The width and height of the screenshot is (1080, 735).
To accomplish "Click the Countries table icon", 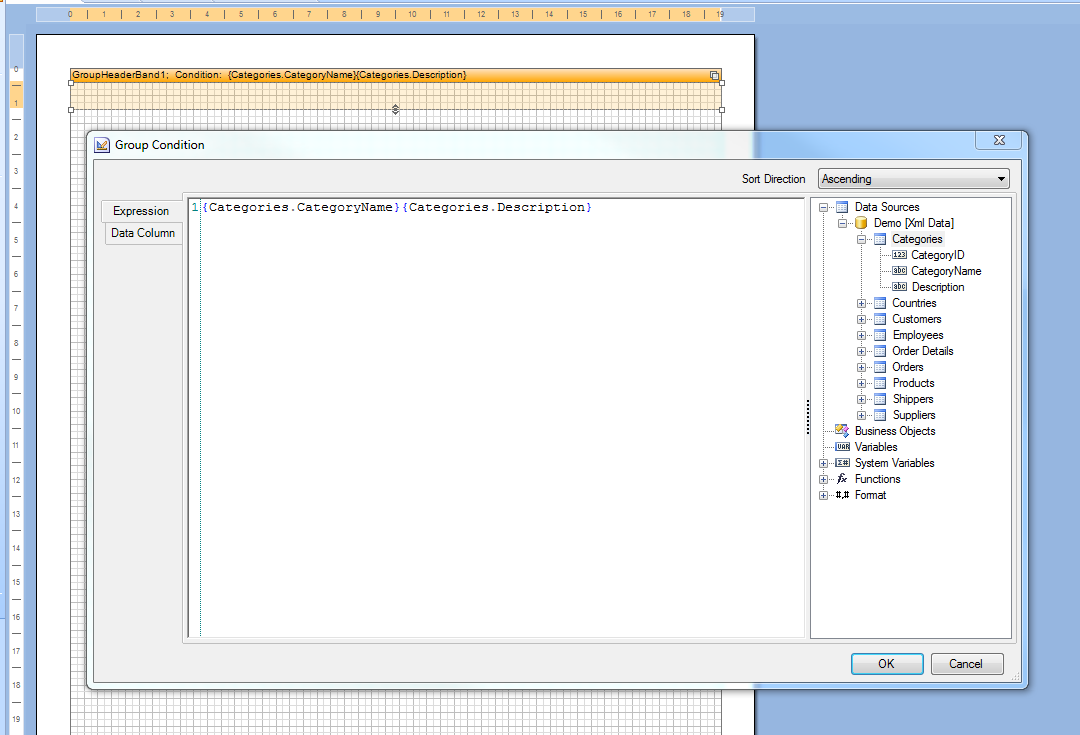I will [x=880, y=303].
